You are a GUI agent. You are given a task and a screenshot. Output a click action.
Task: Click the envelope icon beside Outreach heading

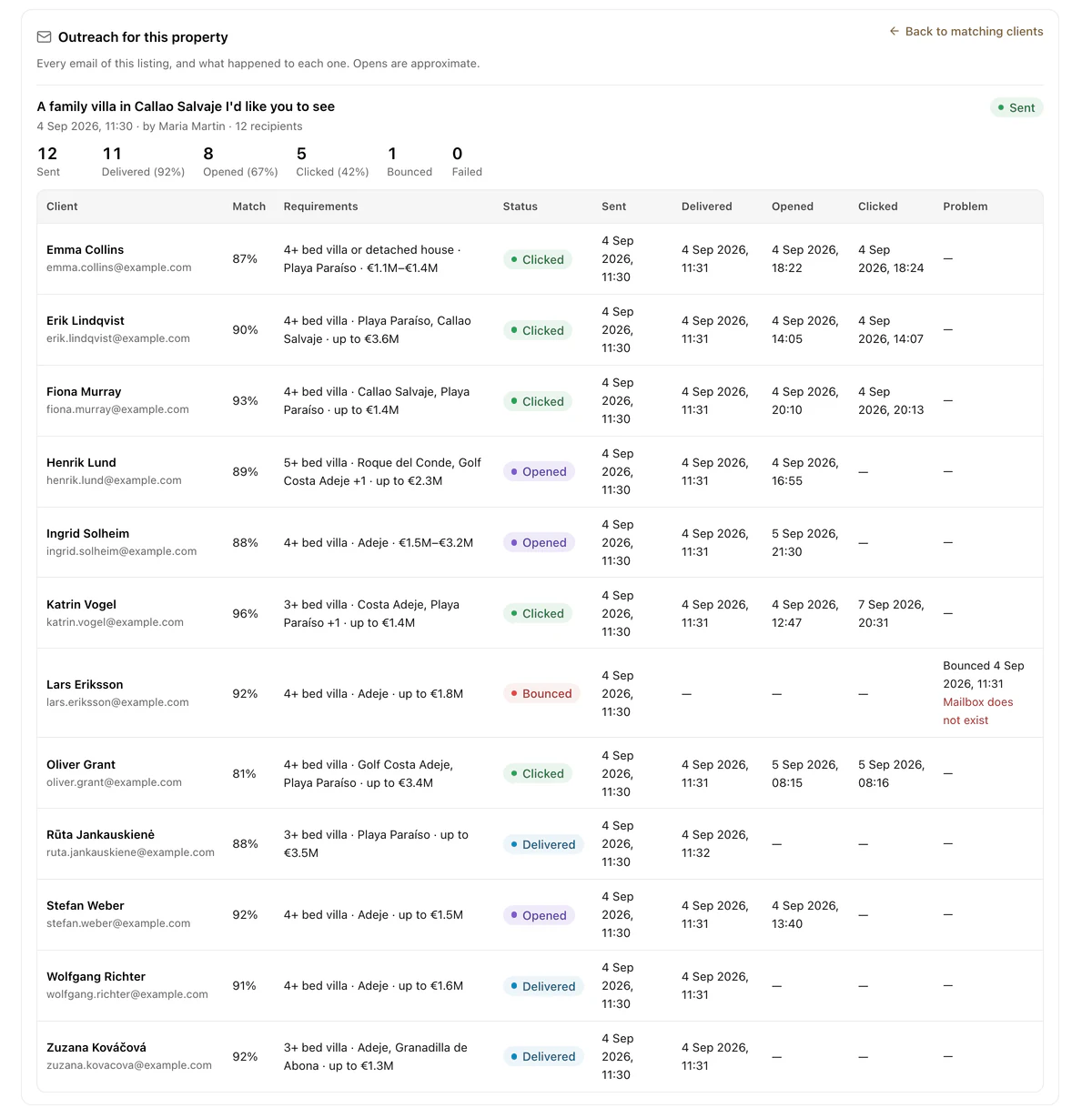[44, 37]
